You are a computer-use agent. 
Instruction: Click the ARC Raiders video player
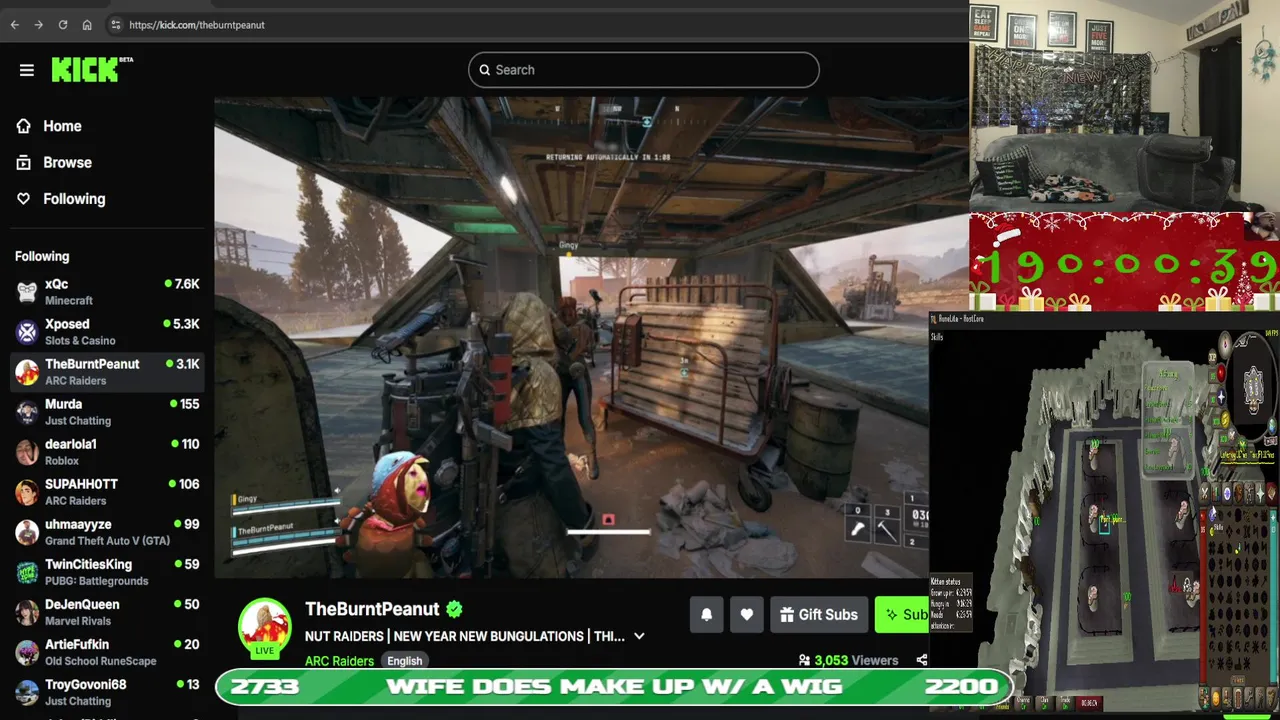pos(571,337)
